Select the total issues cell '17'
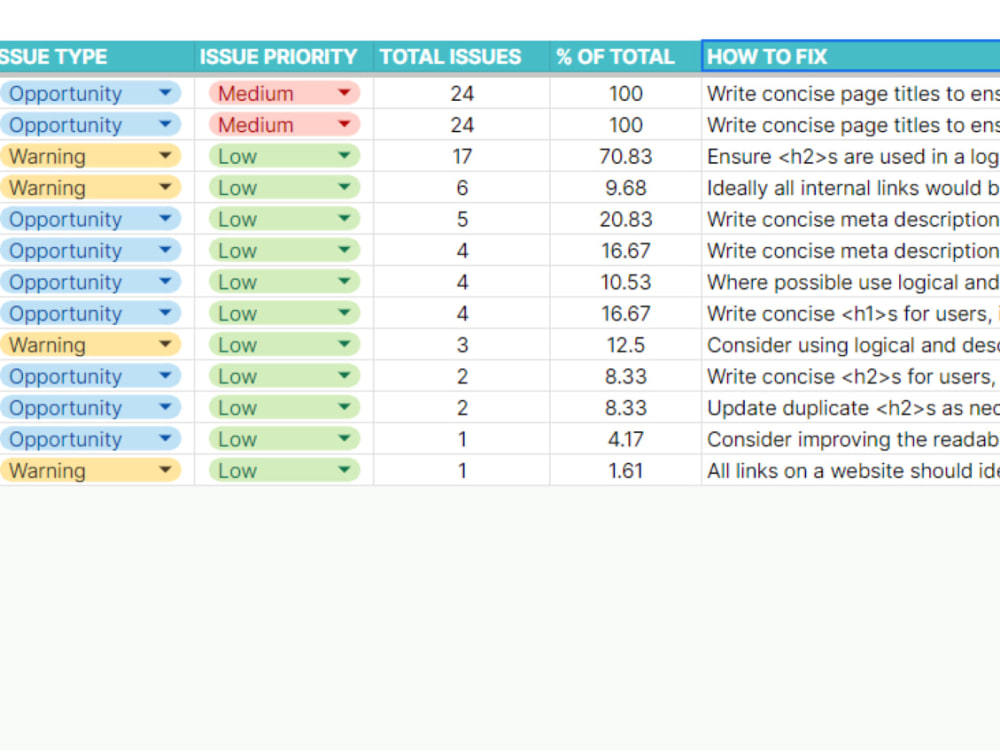This screenshot has height=750, width=1000. coord(461,156)
